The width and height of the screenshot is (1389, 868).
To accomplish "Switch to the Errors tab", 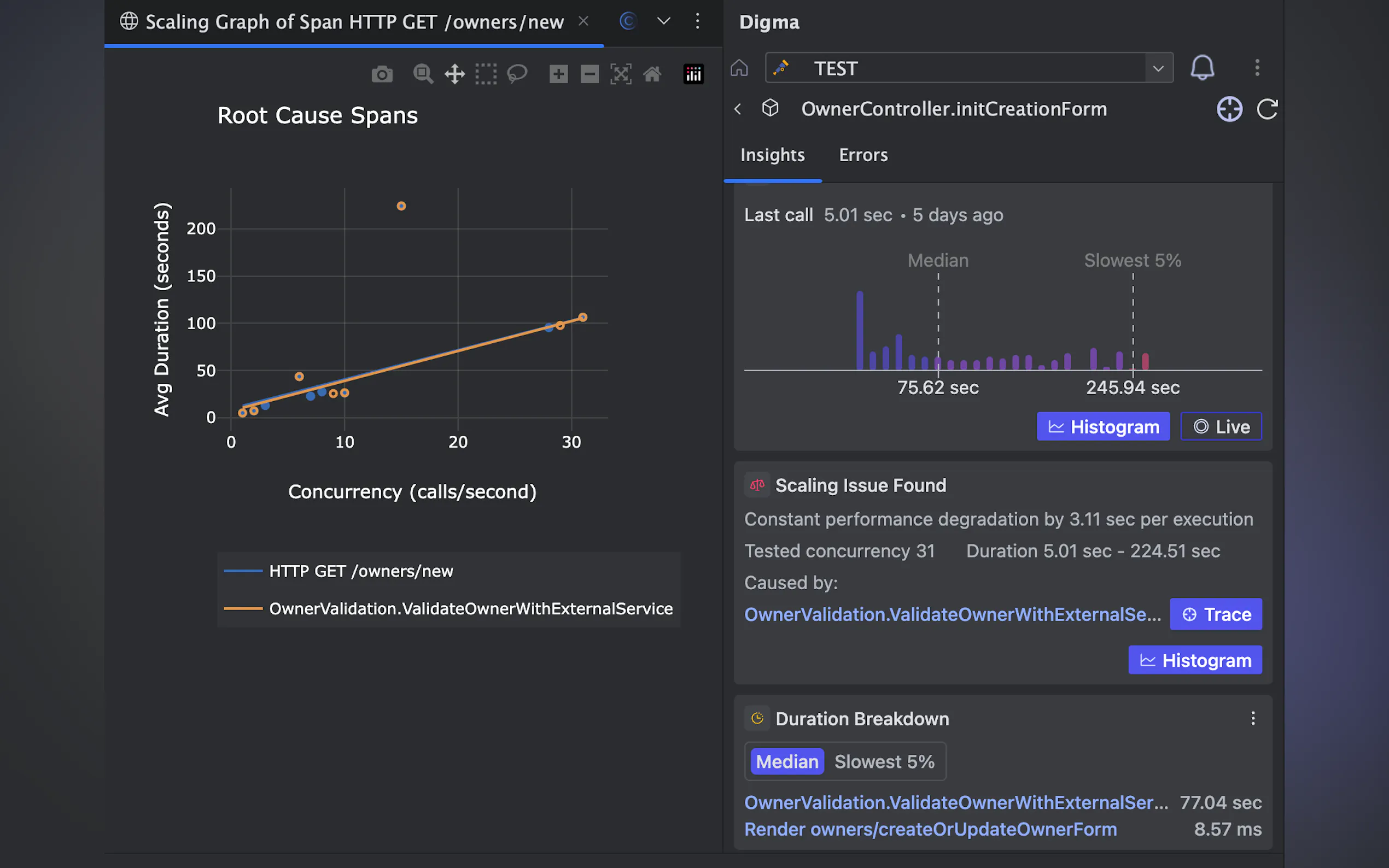I will (x=863, y=155).
